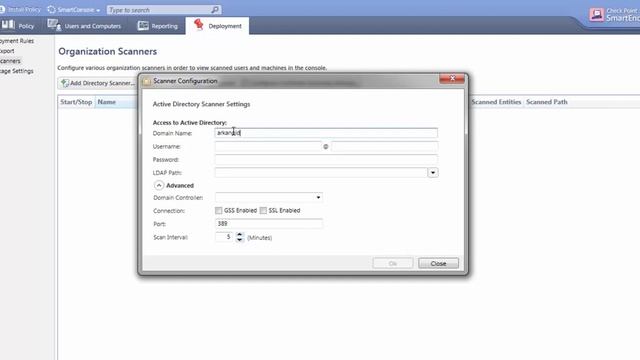Open Package Settings in sidebar
The width and height of the screenshot is (640, 360).
17,71
